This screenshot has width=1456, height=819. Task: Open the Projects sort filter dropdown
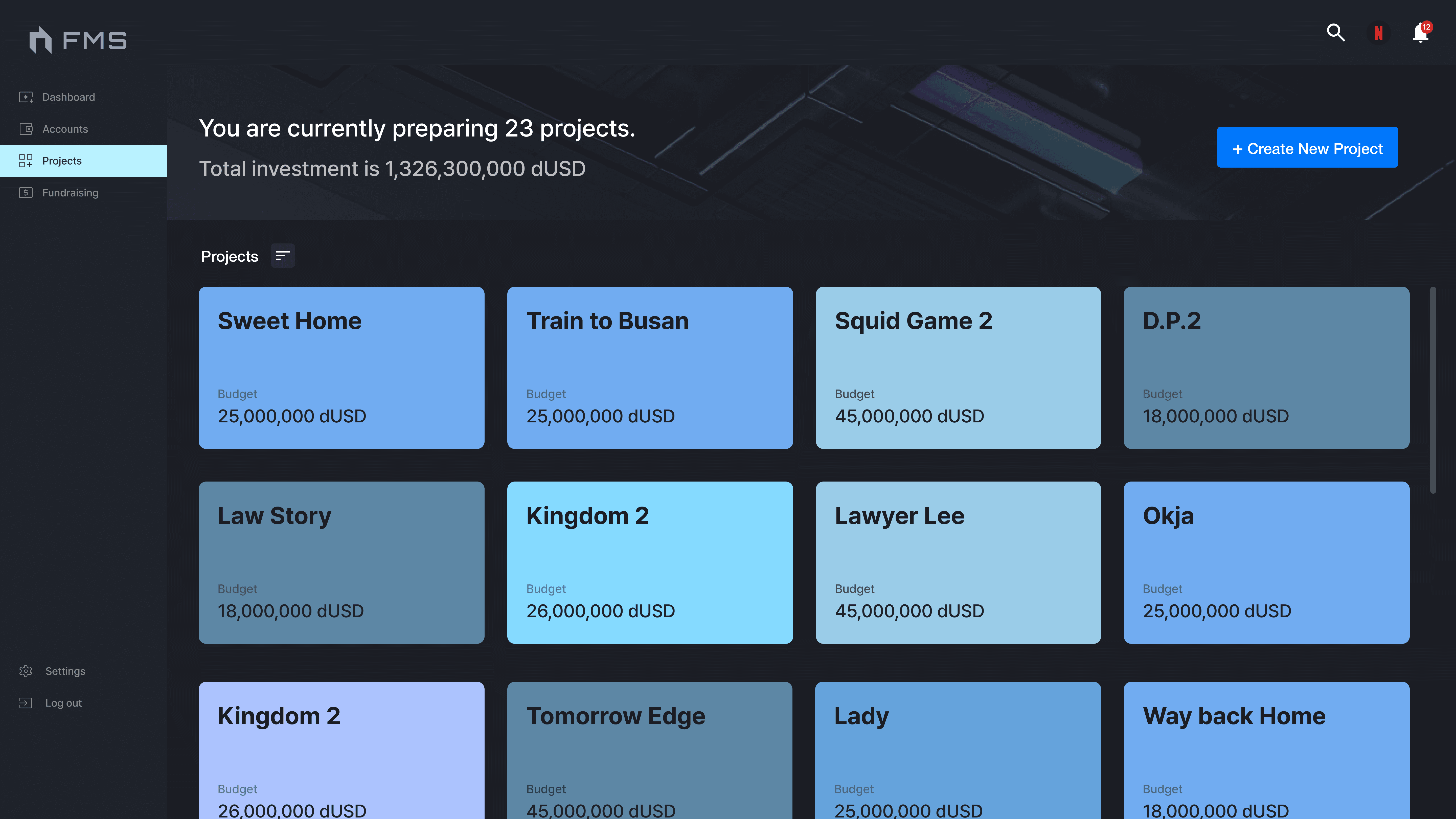coord(282,256)
